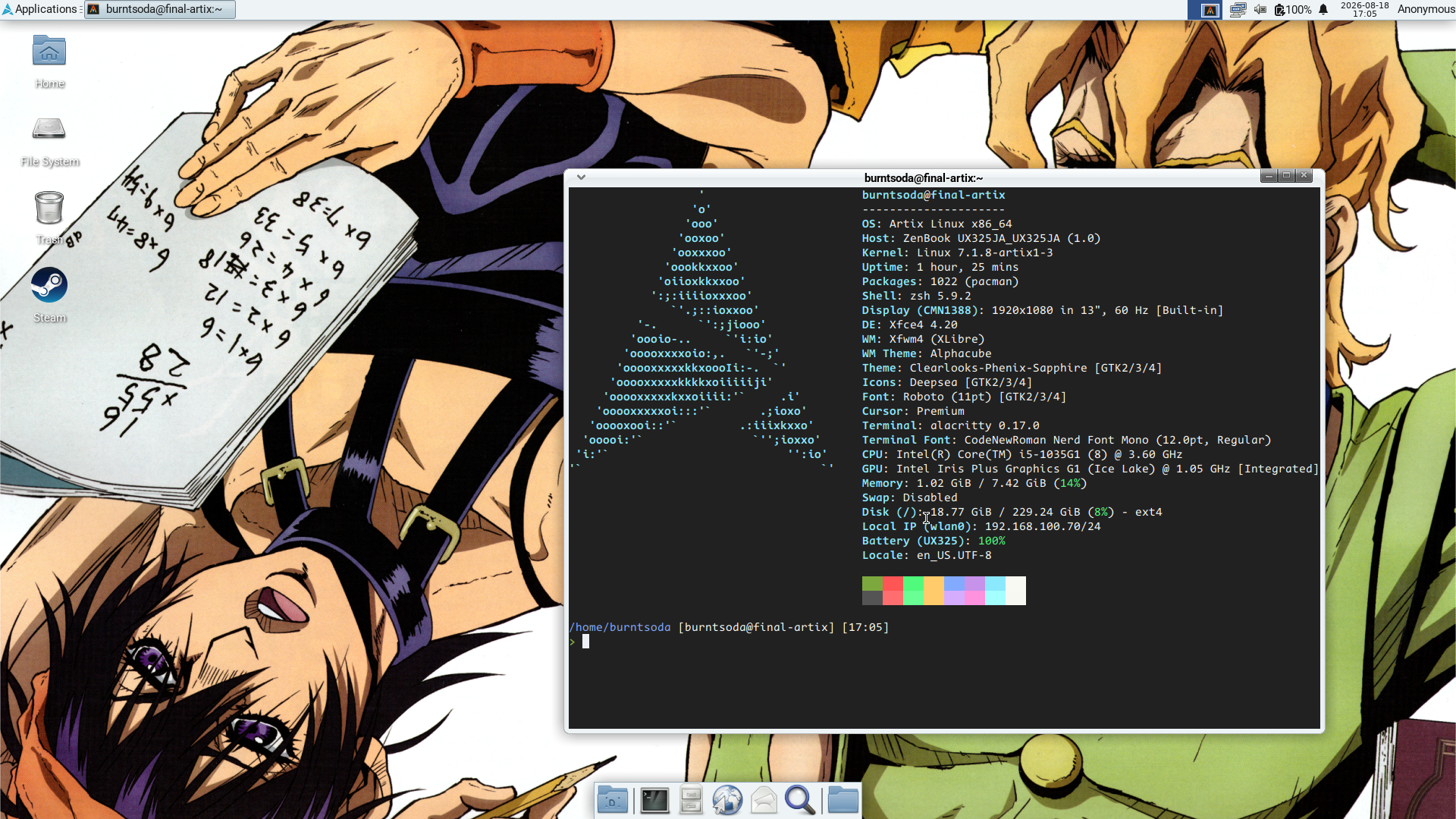Click the 'Icons: Deepsea' line

(947, 382)
